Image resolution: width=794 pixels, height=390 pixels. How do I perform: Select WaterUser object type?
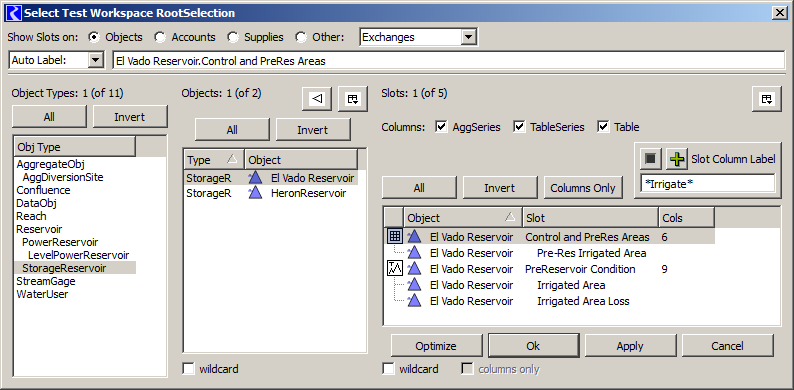pos(42,294)
